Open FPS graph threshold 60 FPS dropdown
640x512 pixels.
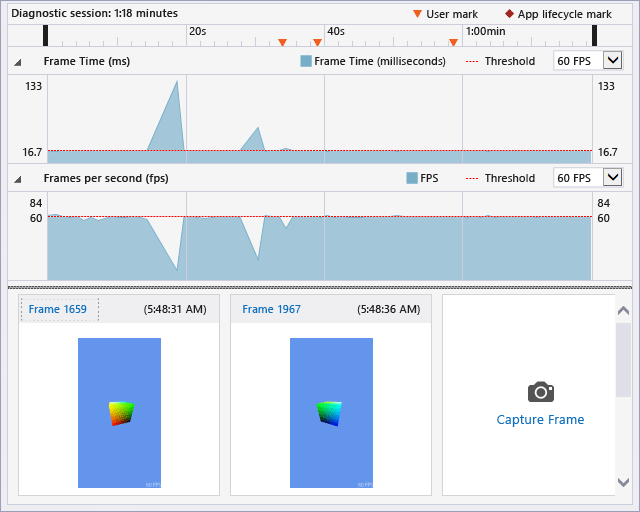pos(612,178)
